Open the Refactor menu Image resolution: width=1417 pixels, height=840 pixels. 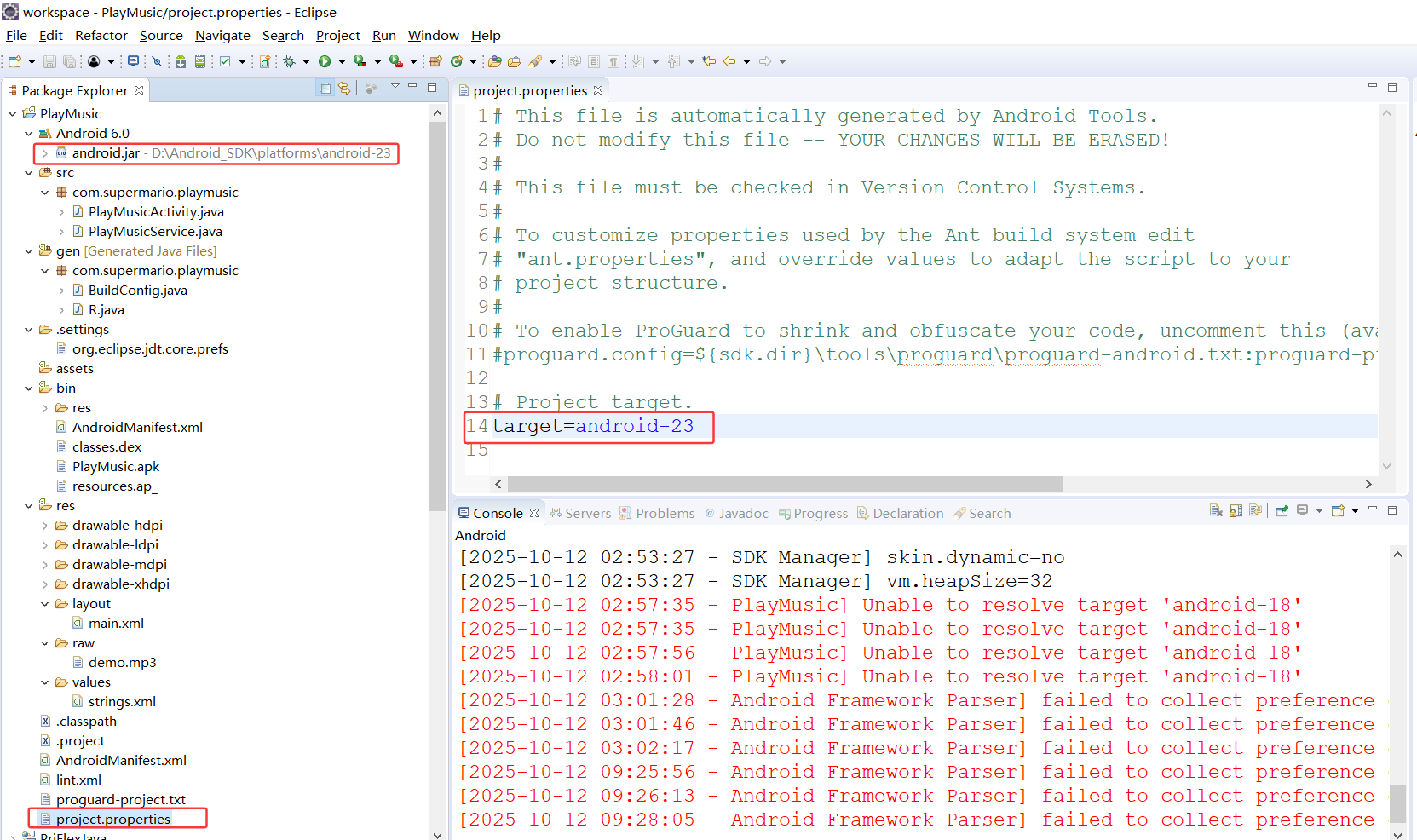pyautogui.click(x=101, y=35)
